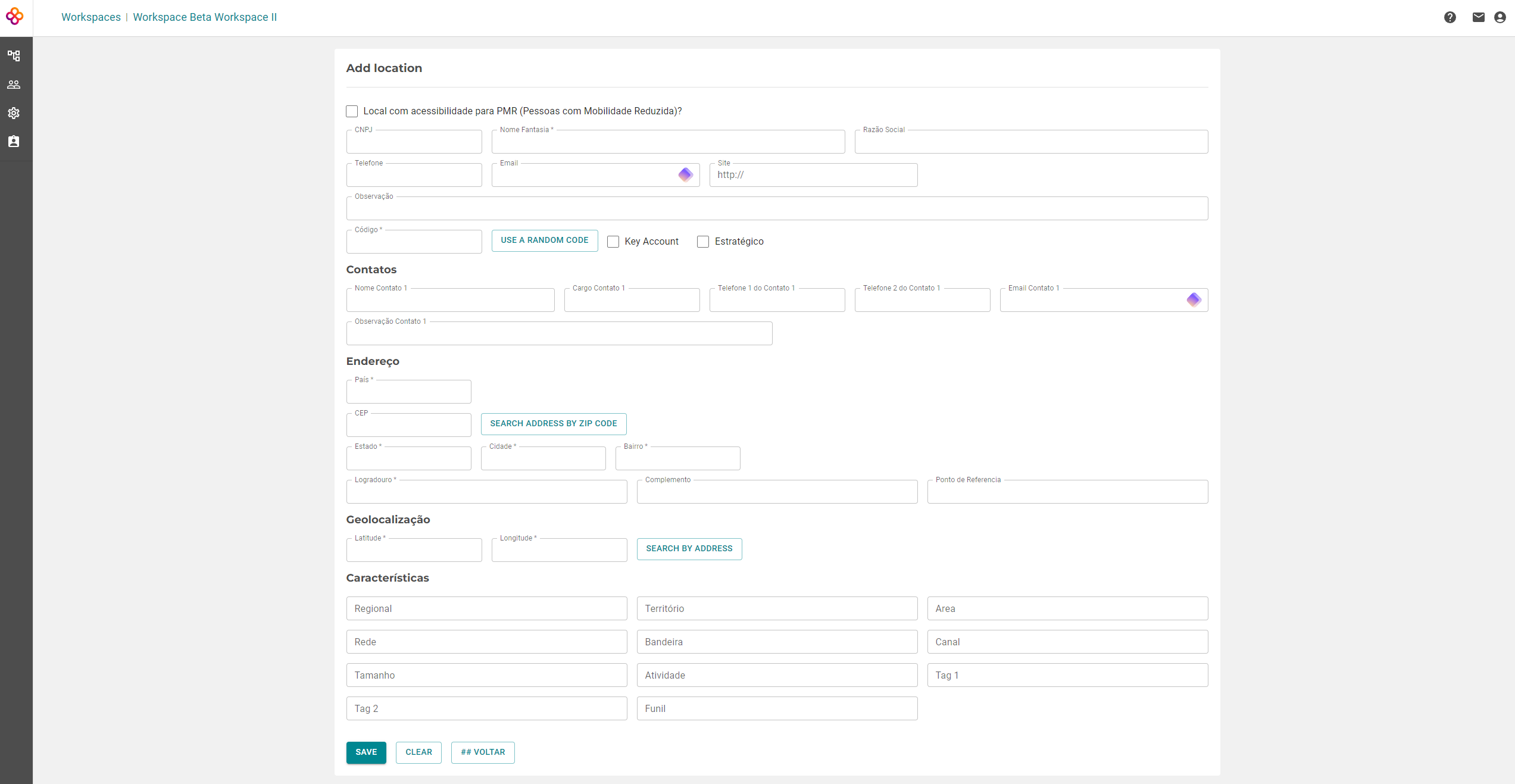Viewport: 1515px width, 784px height.
Task: Enable the Key Account checkbox
Action: (x=613, y=242)
